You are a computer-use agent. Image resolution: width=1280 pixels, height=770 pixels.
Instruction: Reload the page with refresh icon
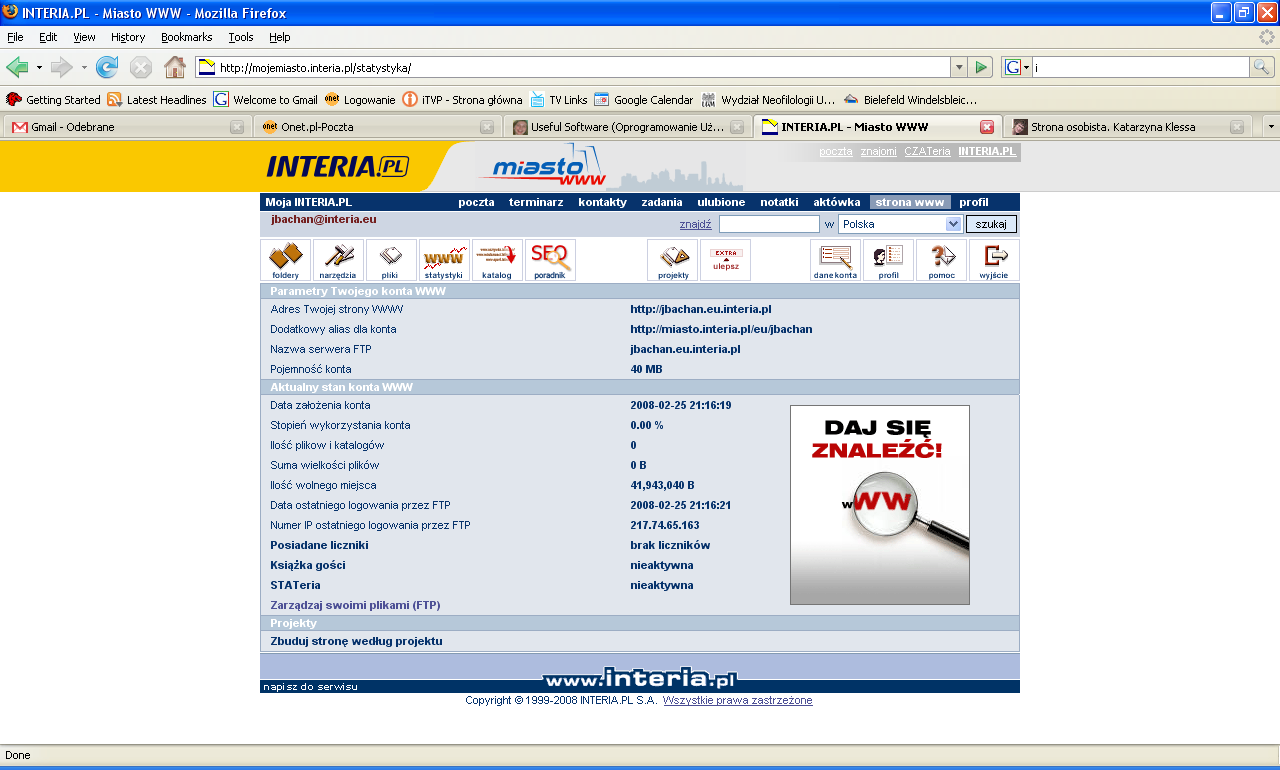coord(107,67)
